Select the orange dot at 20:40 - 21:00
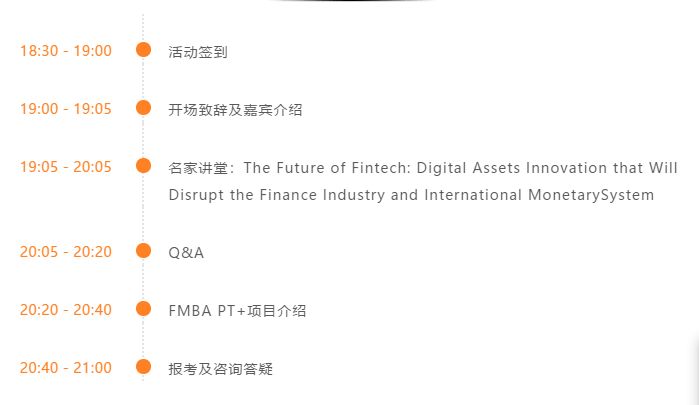The height and width of the screenshot is (405, 699). (x=143, y=367)
